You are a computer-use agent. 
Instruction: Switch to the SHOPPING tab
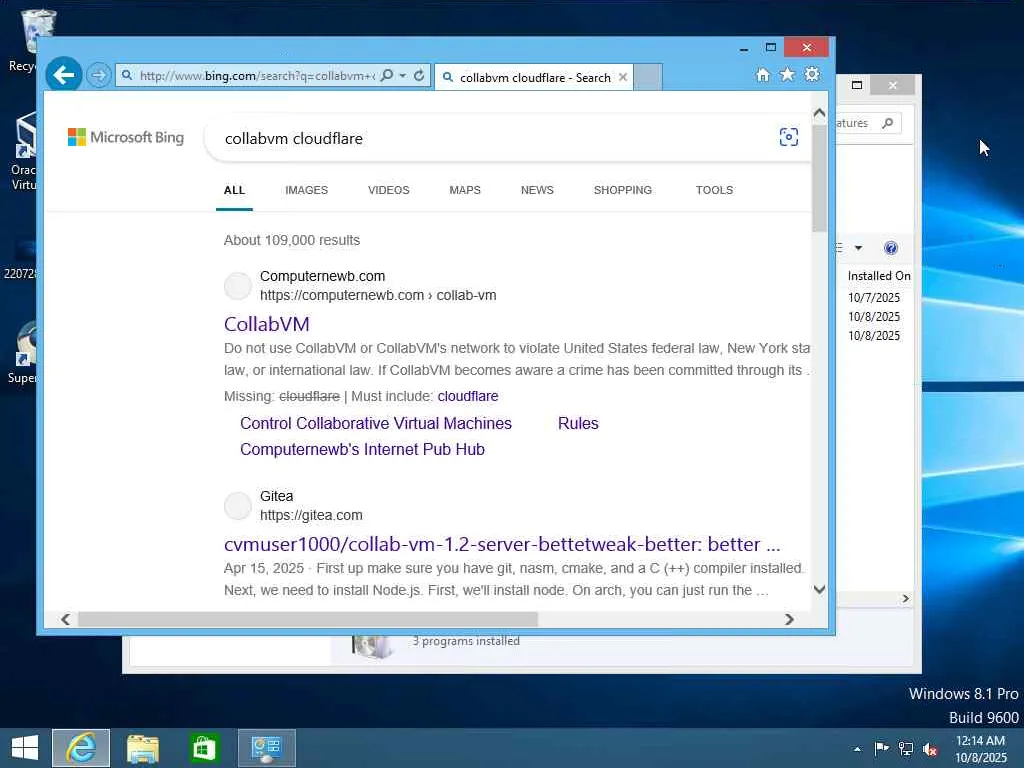pyautogui.click(x=622, y=190)
